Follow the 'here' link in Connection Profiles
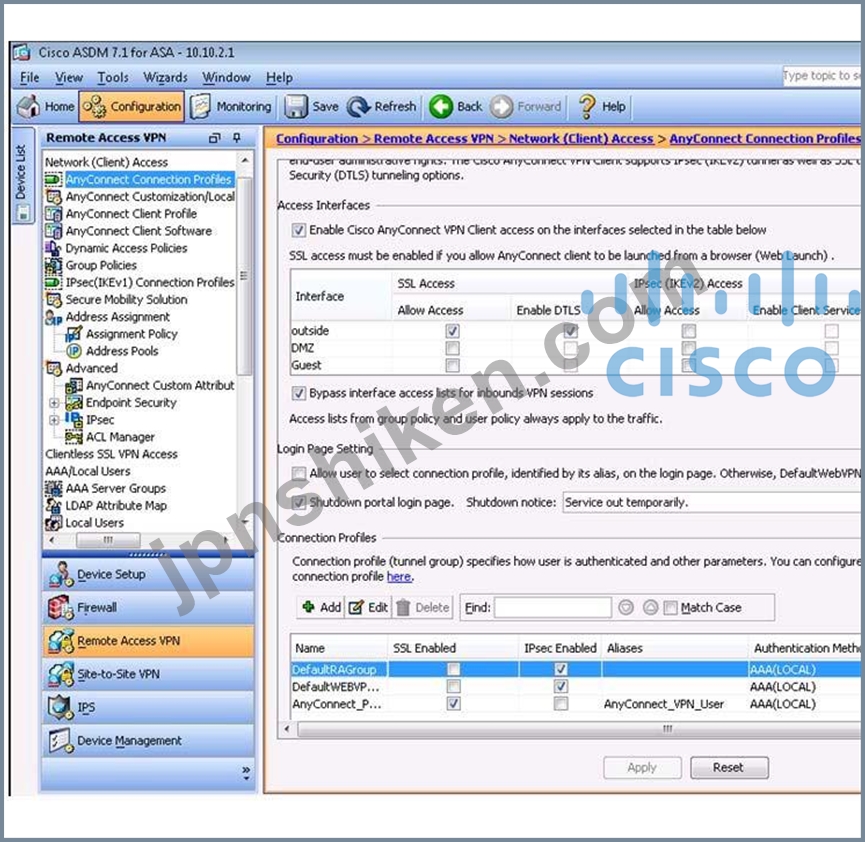Viewport: 865px width, 842px height. click(398, 577)
